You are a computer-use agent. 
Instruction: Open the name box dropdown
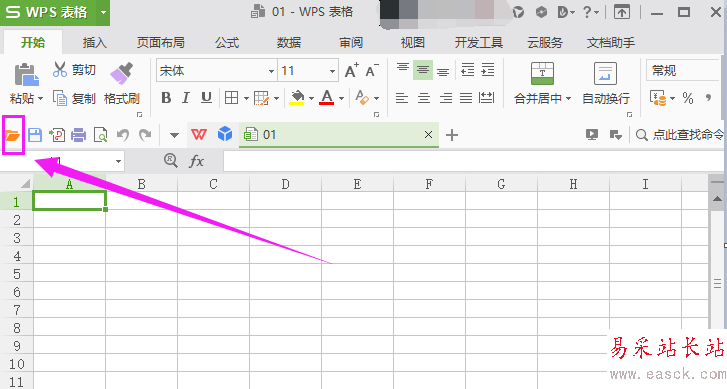(119, 161)
